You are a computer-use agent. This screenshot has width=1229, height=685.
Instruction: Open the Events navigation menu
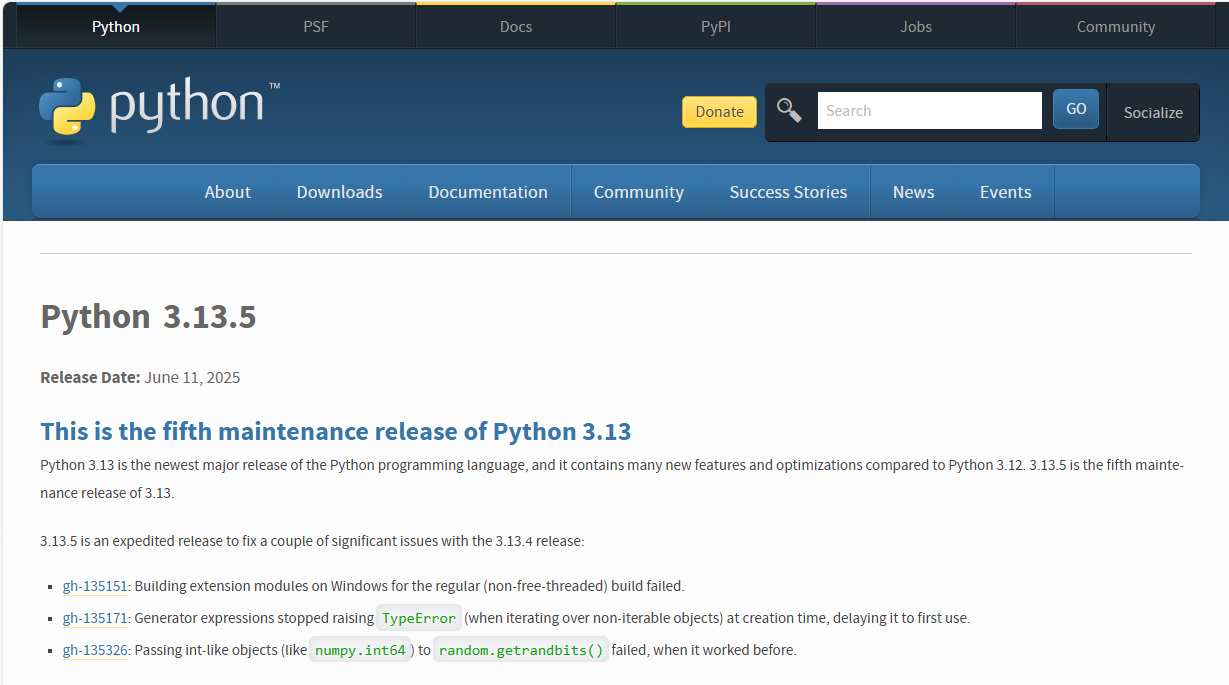point(1005,192)
